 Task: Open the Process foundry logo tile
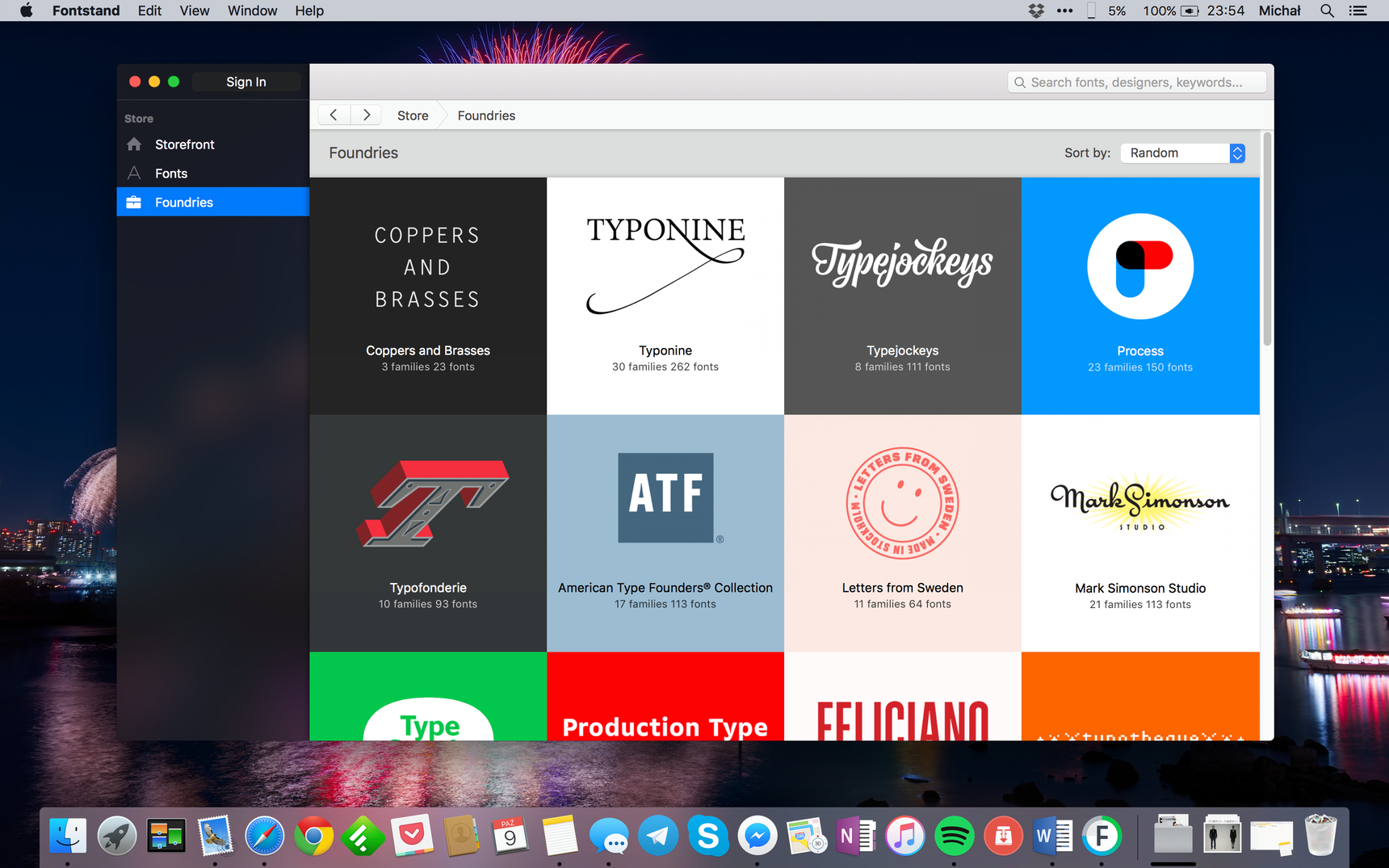1140,296
